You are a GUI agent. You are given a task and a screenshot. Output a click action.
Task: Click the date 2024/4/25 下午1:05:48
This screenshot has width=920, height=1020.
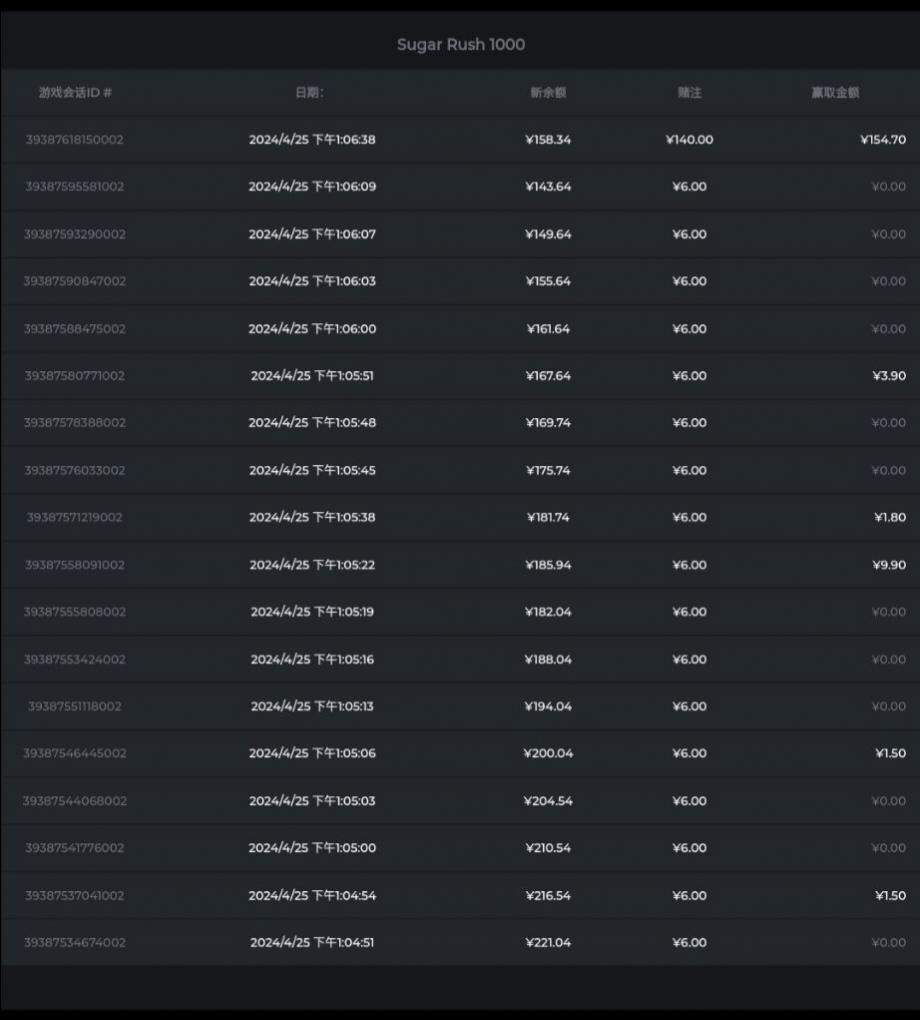312,423
